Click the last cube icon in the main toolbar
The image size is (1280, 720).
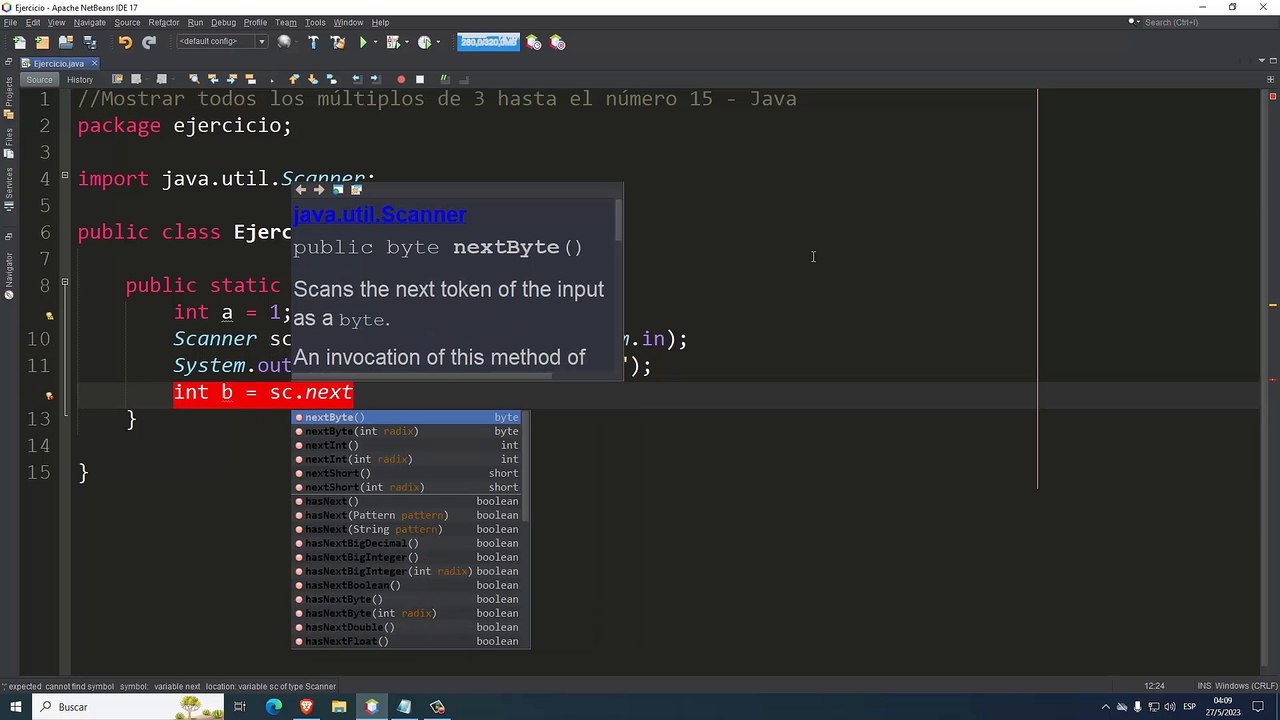[558, 42]
